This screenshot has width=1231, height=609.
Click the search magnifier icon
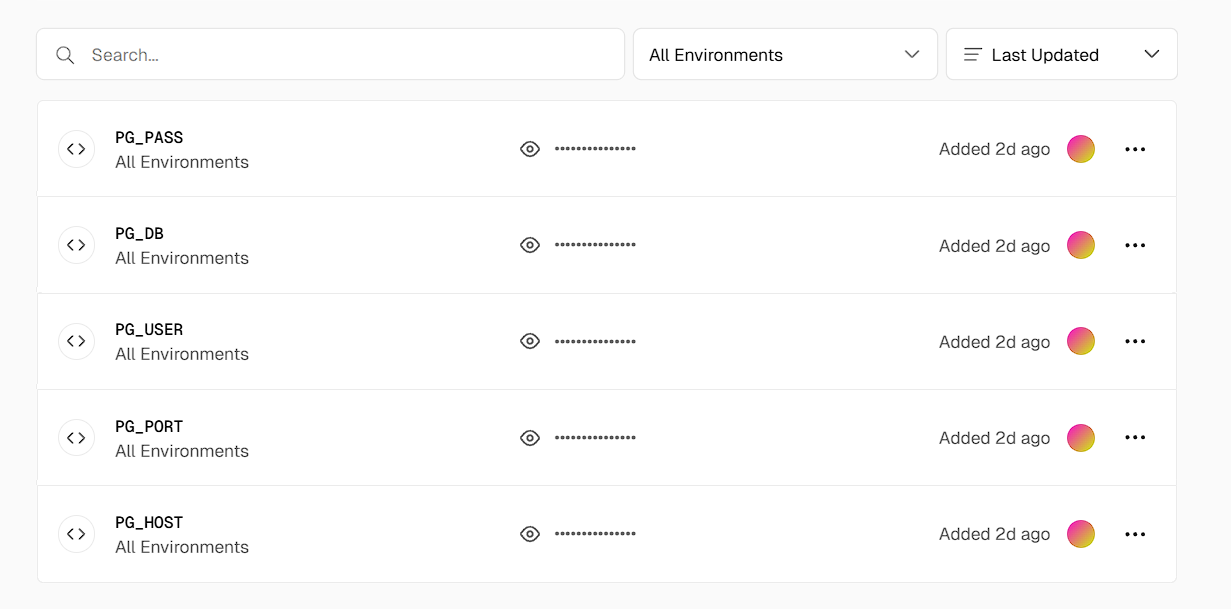point(65,55)
